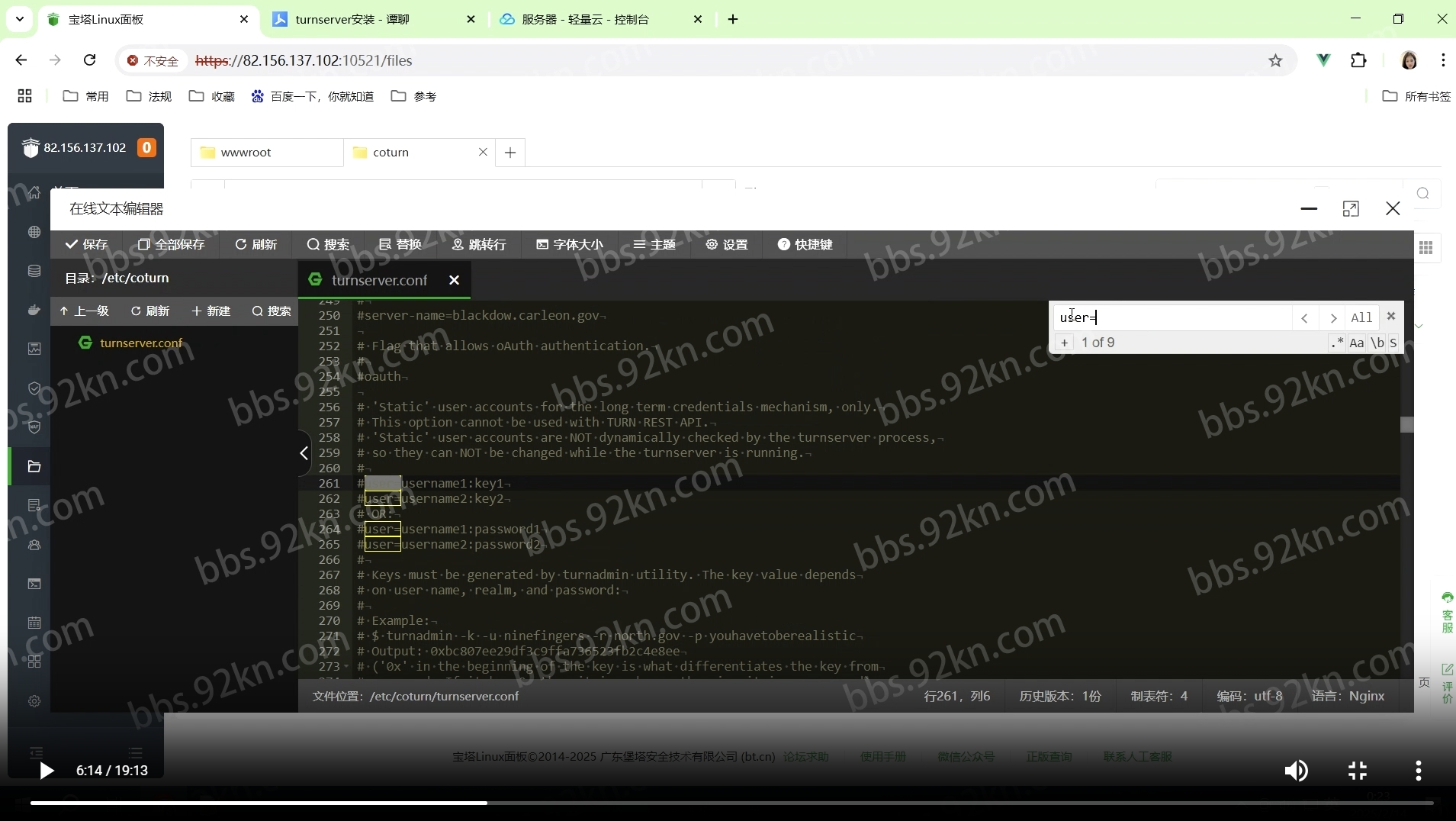
Task: Open the Security shield sidebar icon
Action: tap(34, 388)
